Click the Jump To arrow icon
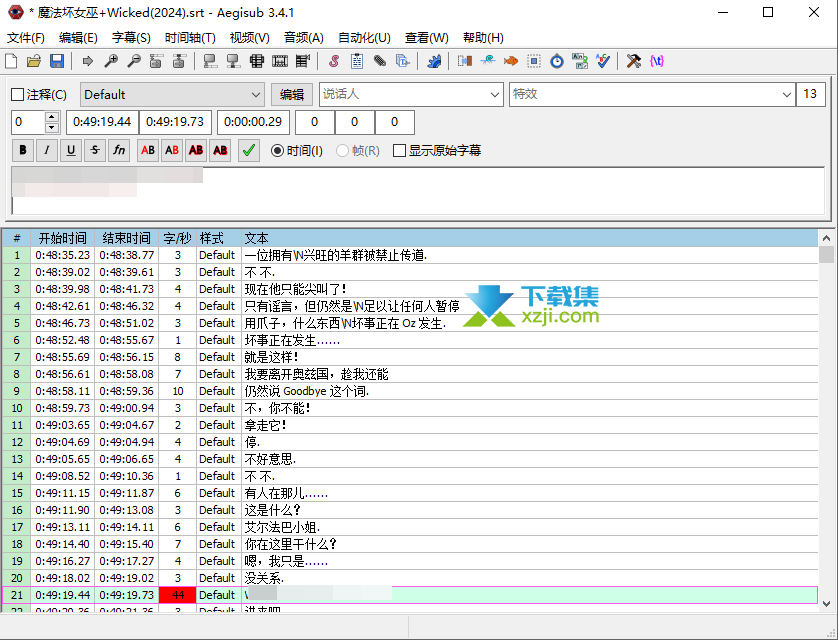This screenshot has width=838, height=640. point(87,61)
